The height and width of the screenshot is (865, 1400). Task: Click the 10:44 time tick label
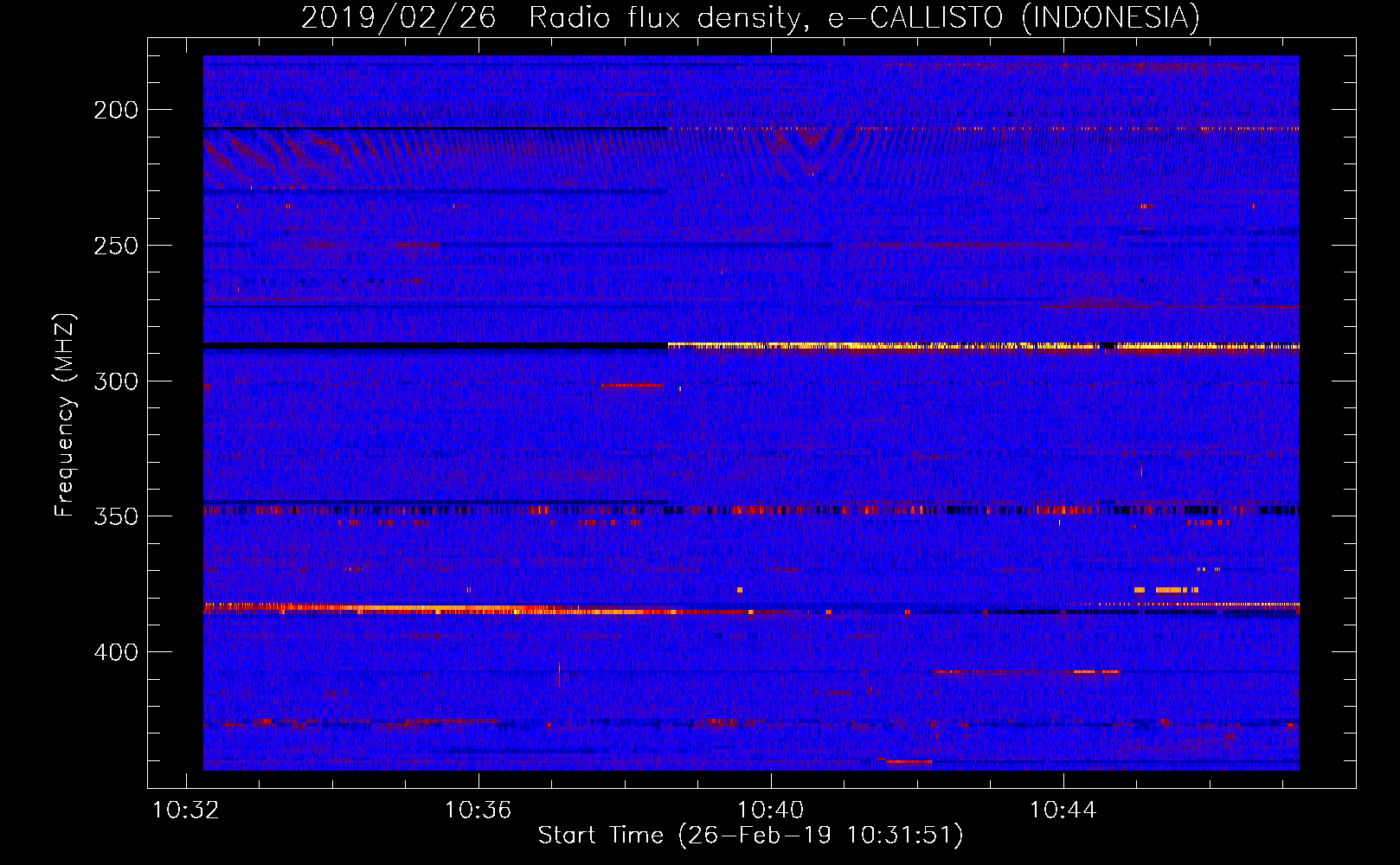point(1063,811)
